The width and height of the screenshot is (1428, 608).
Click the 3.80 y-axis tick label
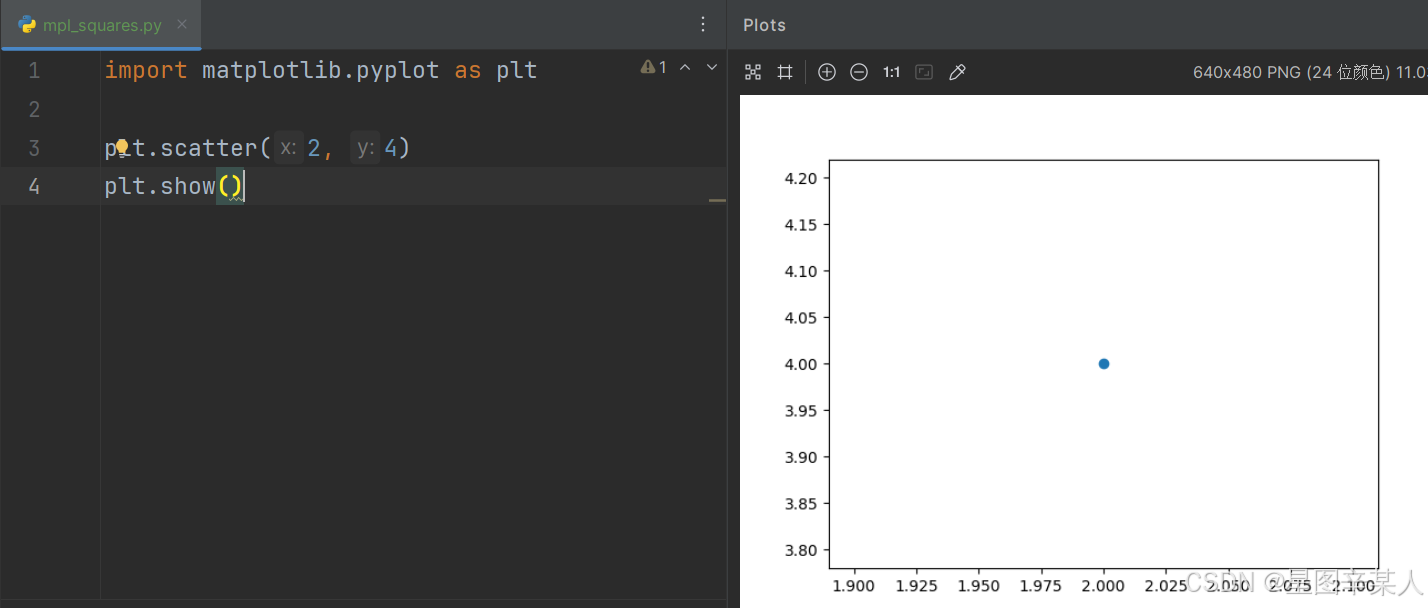(x=801, y=550)
